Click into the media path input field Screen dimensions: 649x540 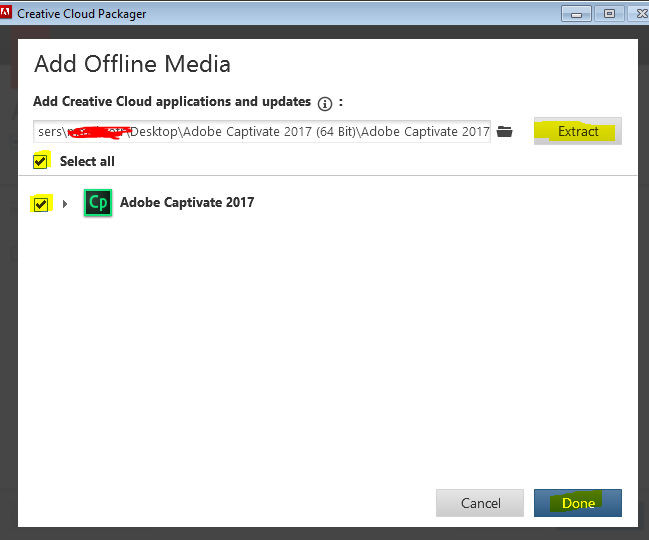click(262, 132)
